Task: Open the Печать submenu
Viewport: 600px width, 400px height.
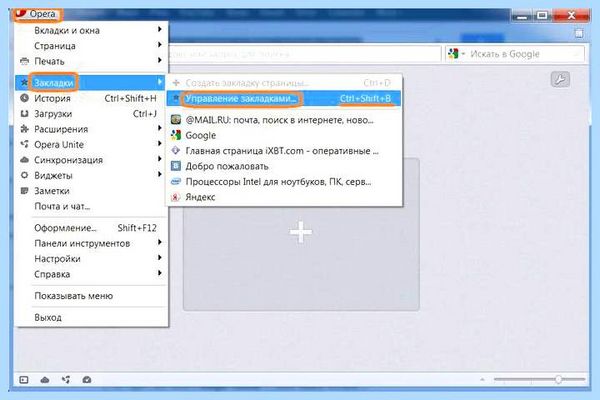Action: pos(91,61)
